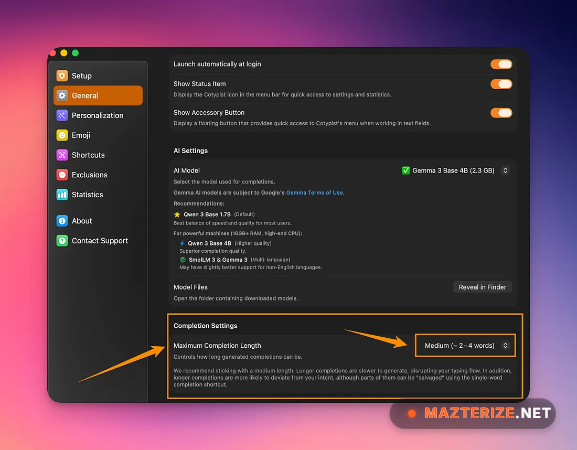Click the Reveal in Finder button
Viewport: 577px width, 450px height.
point(482,287)
